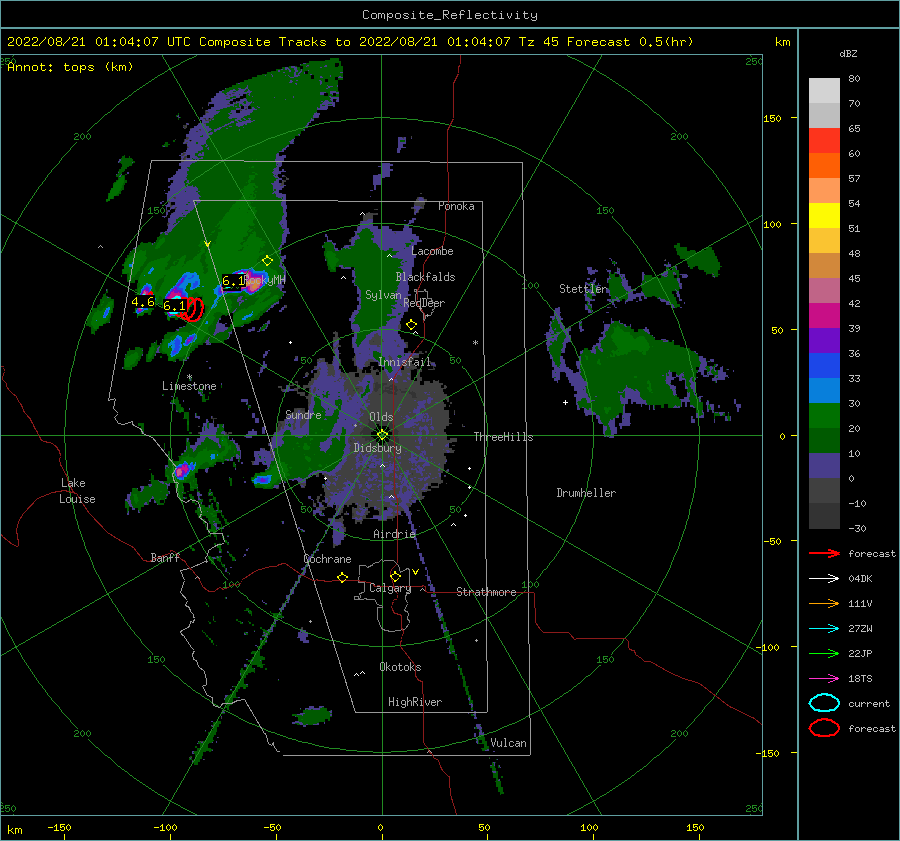Click the Airdrie city label

[394, 534]
